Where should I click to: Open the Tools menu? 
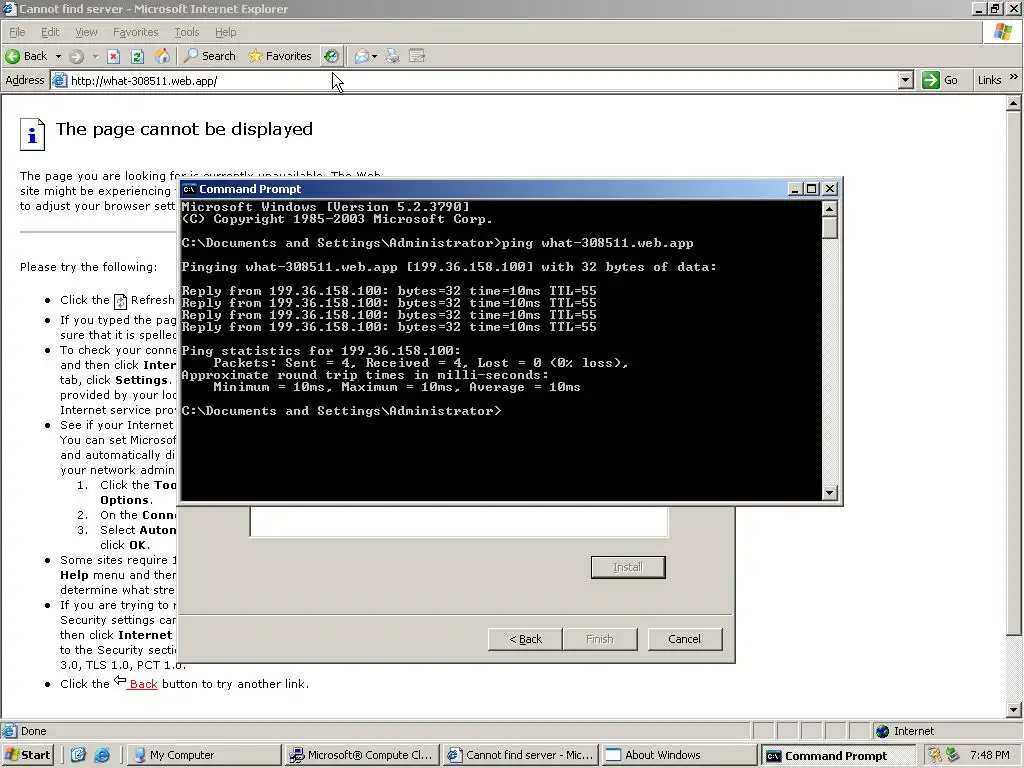tap(186, 32)
